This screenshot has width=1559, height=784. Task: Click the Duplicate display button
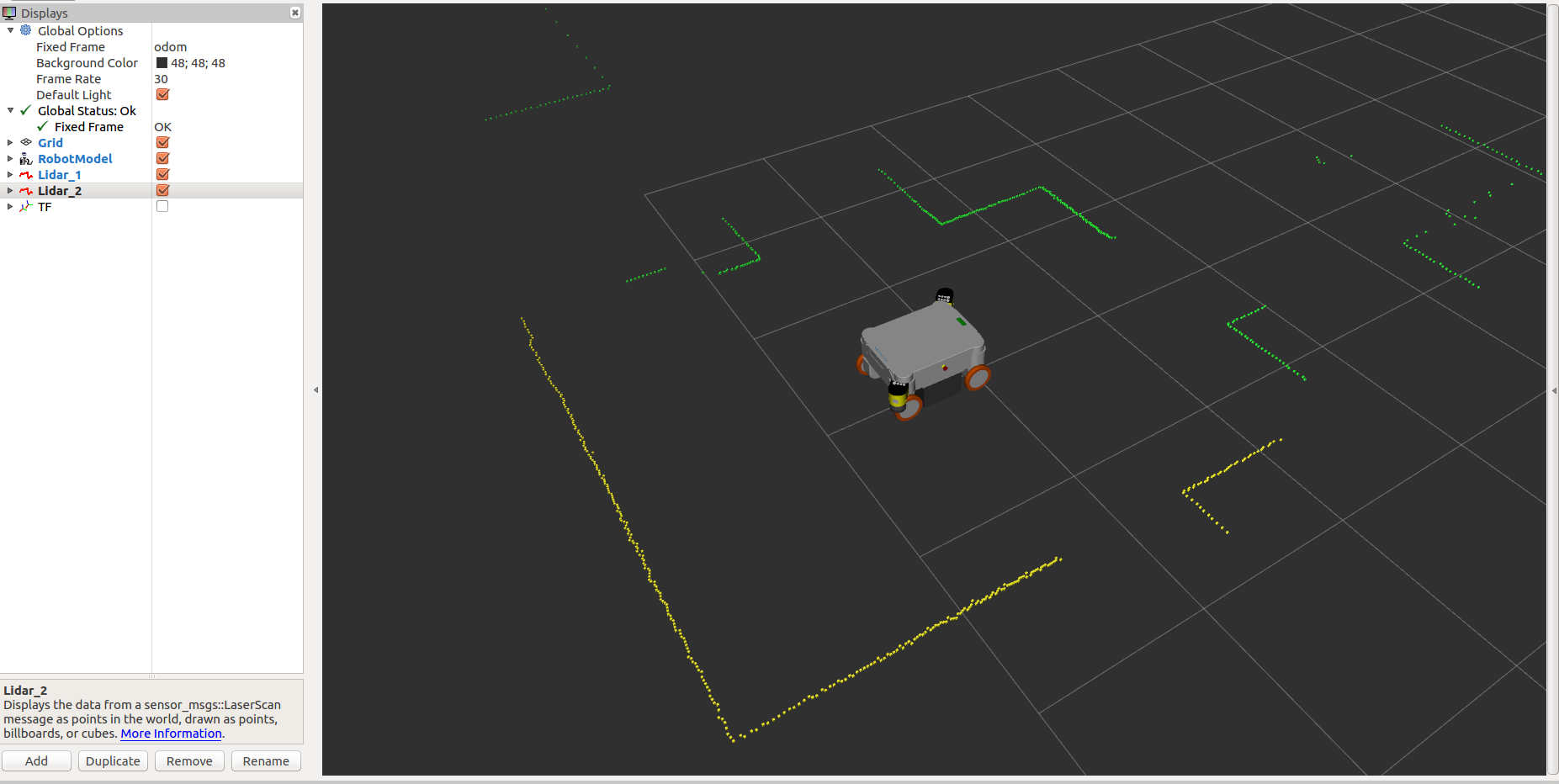[113, 760]
